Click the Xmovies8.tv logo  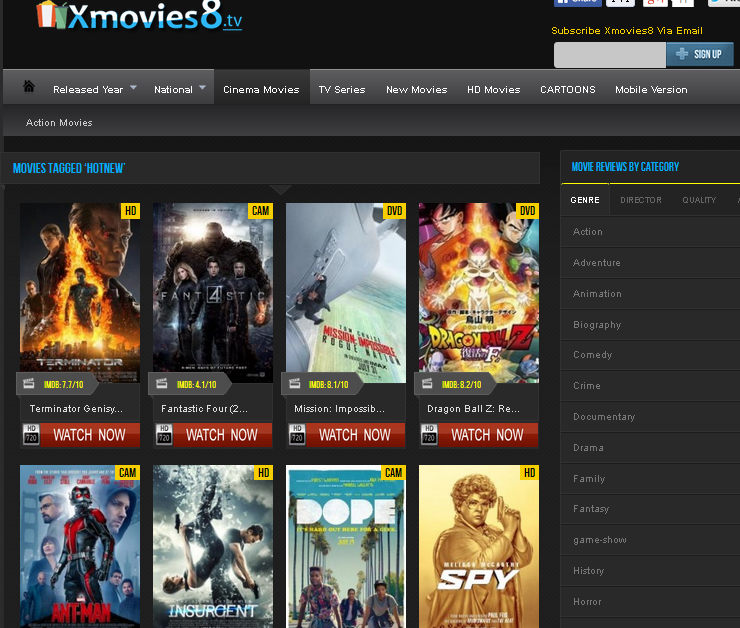click(139, 16)
